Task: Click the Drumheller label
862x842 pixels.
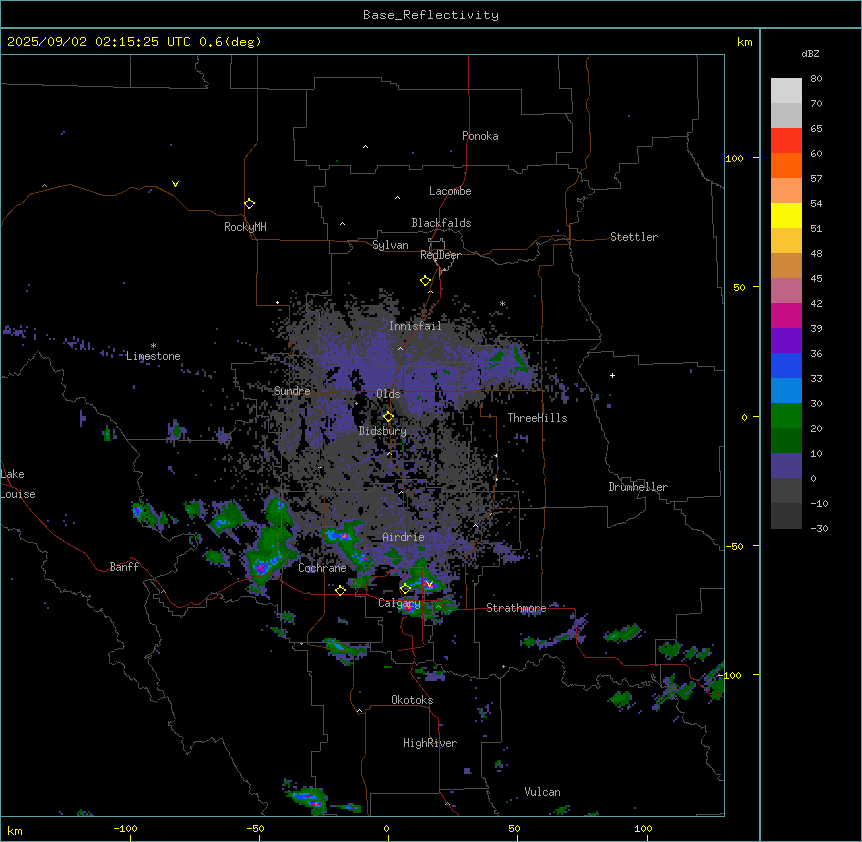Action: (x=638, y=487)
